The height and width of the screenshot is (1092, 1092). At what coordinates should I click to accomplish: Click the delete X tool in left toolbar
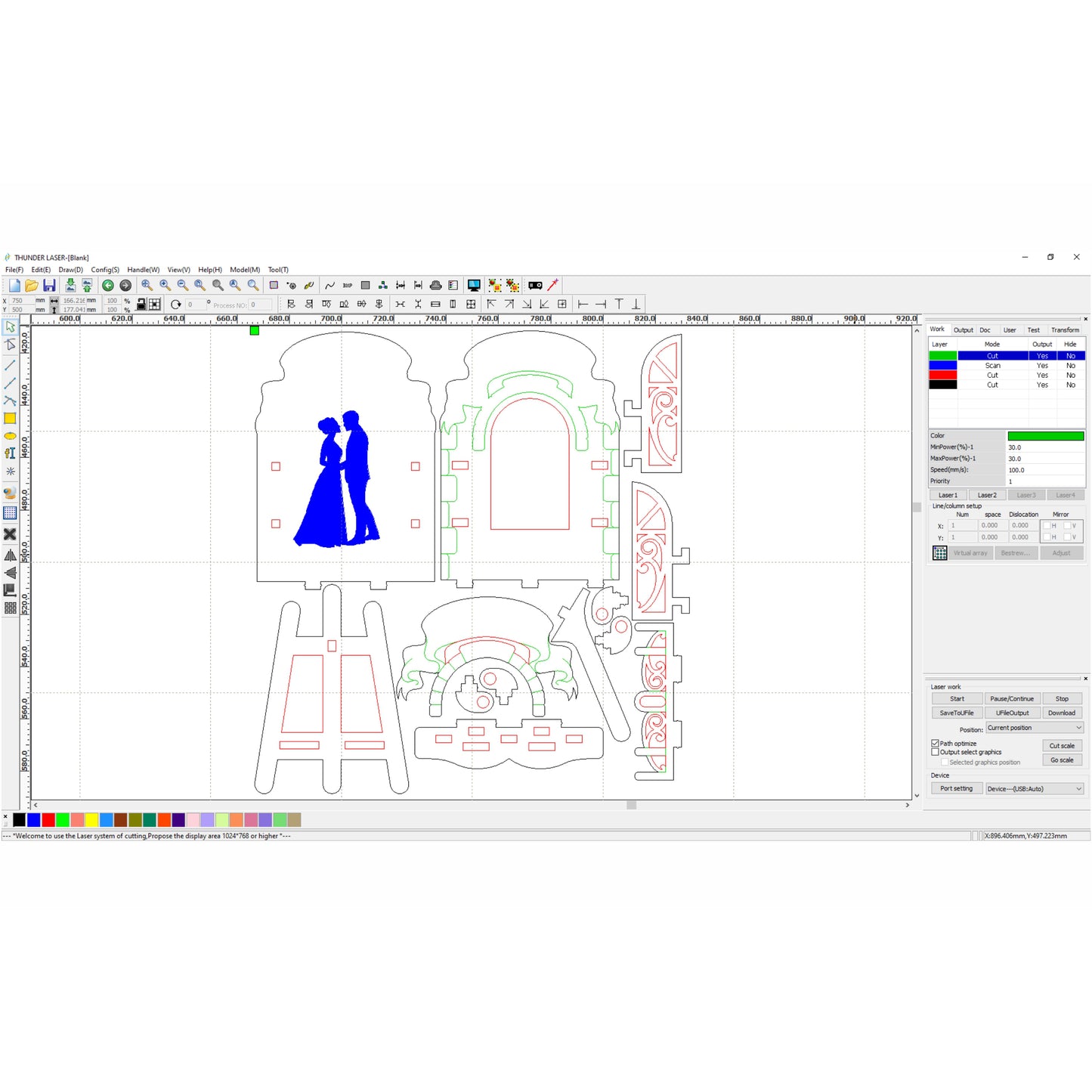[10, 534]
